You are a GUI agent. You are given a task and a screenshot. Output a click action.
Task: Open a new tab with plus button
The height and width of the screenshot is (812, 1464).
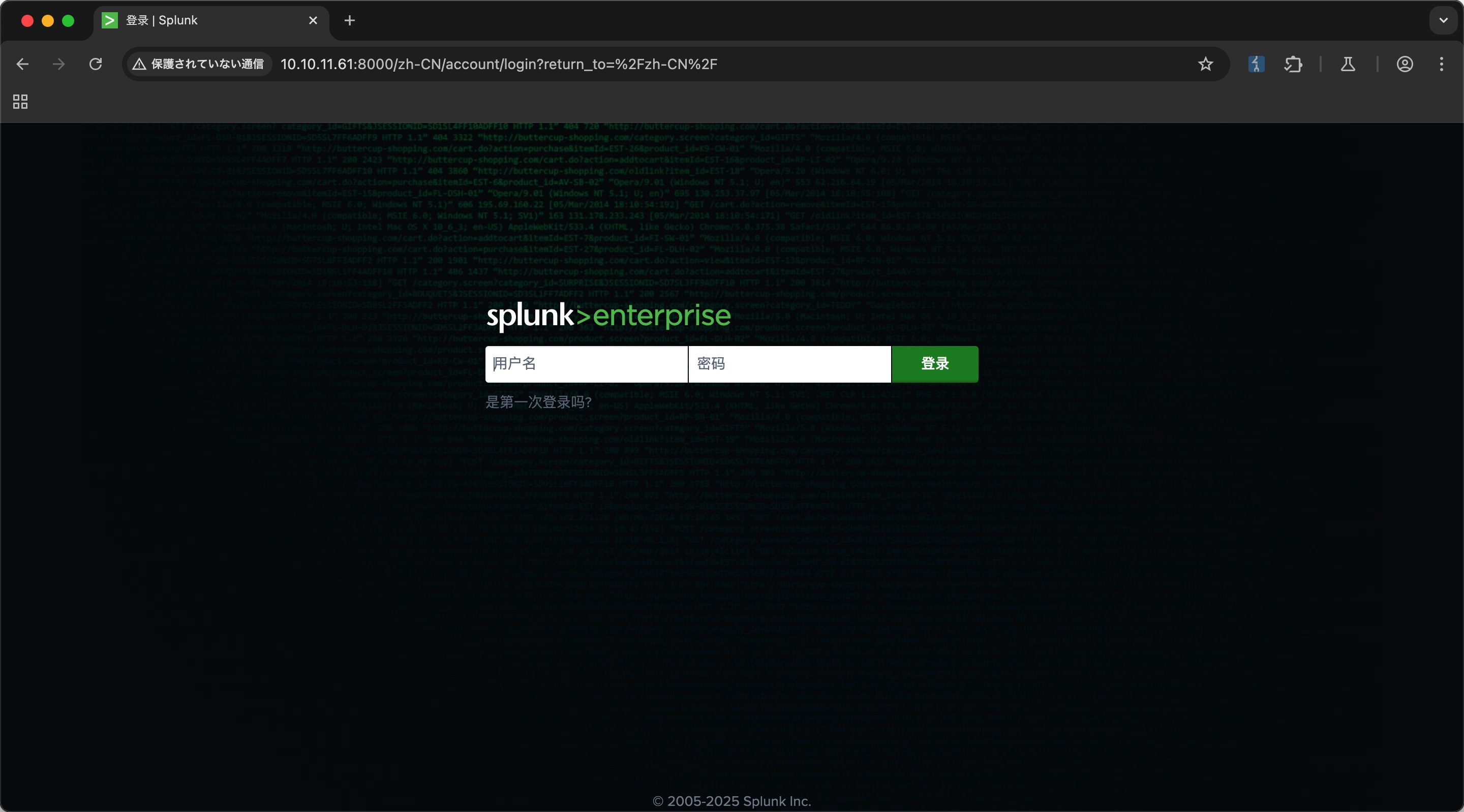pyautogui.click(x=350, y=20)
